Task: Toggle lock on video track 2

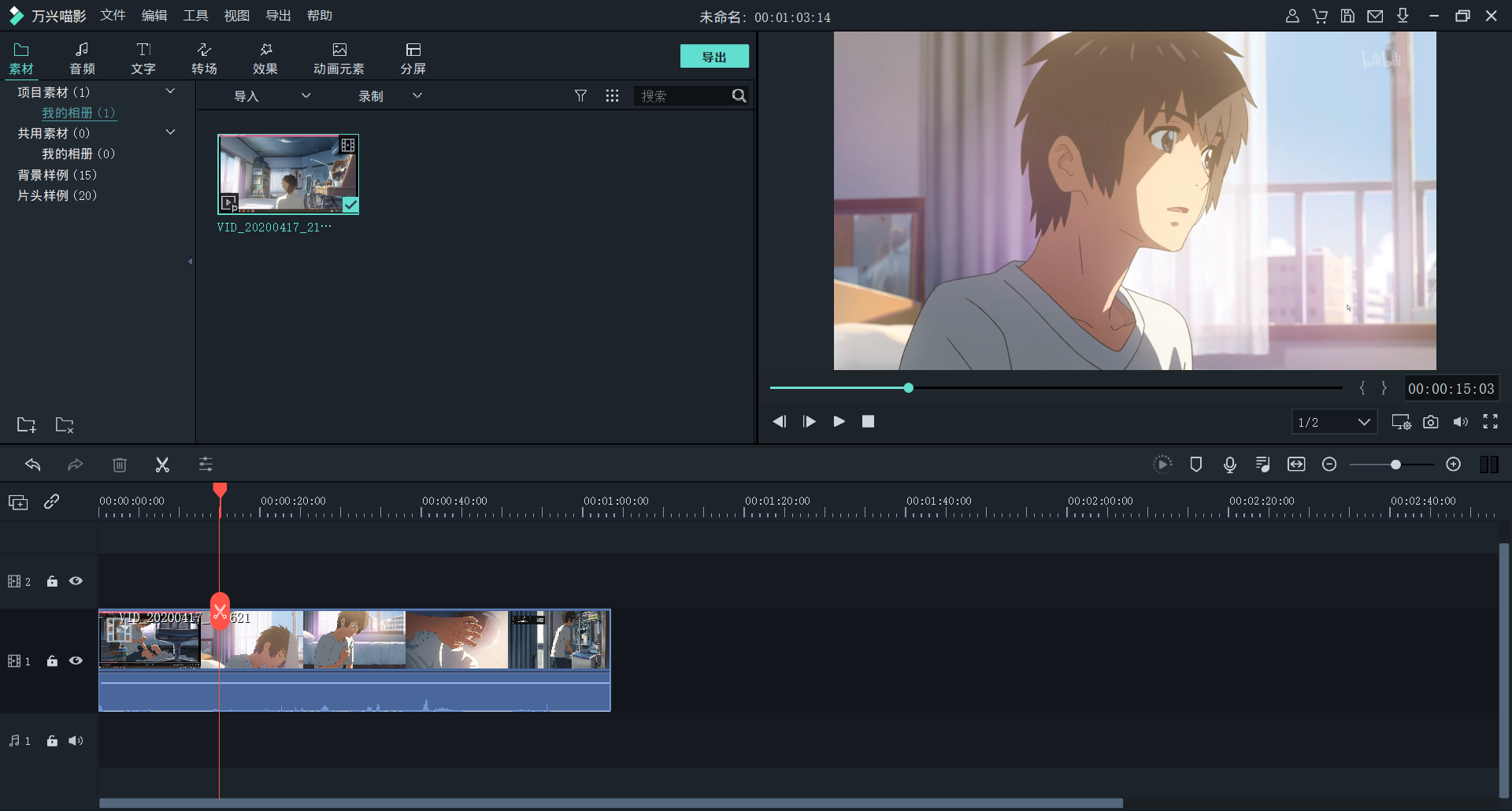Action: pos(52,581)
